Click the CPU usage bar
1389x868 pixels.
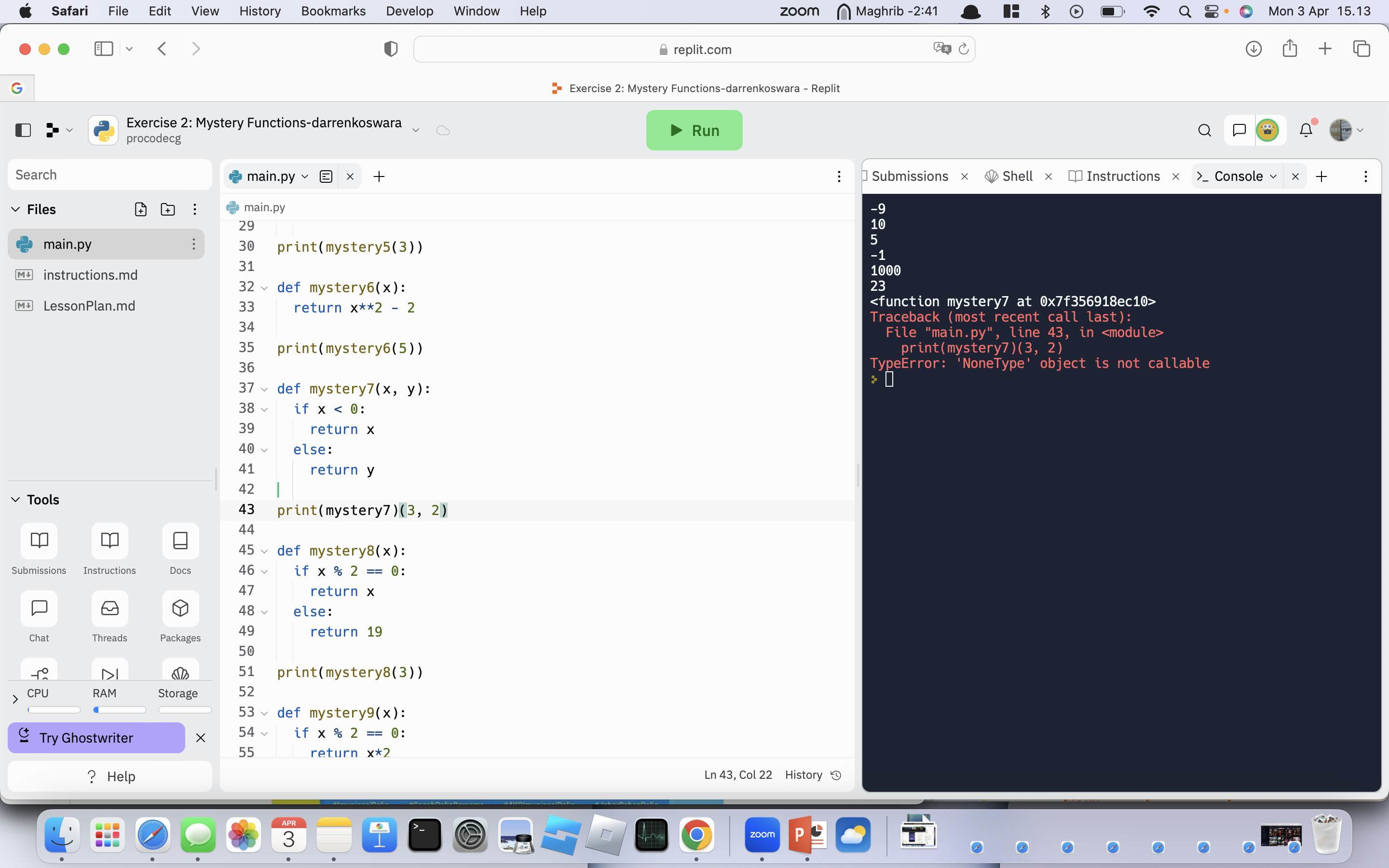[54, 710]
